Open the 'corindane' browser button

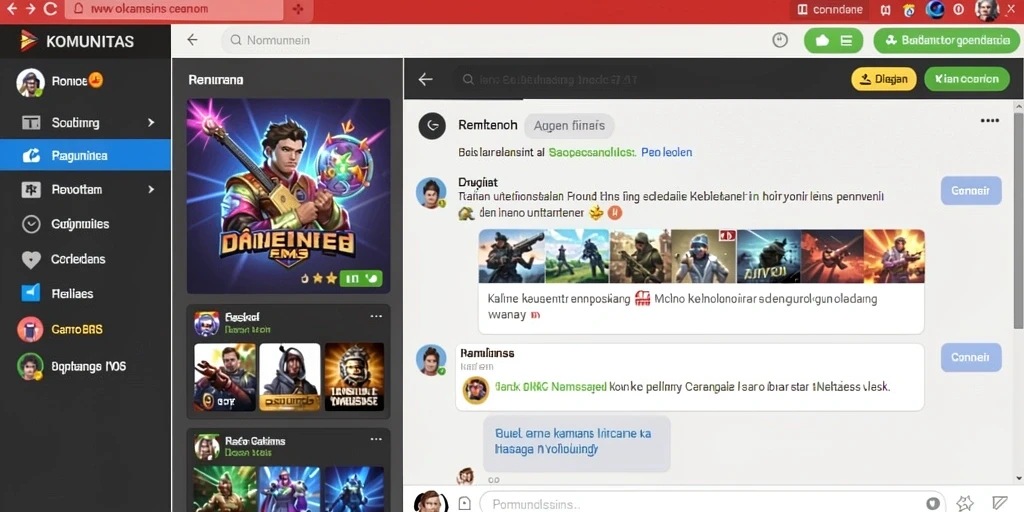click(x=830, y=9)
